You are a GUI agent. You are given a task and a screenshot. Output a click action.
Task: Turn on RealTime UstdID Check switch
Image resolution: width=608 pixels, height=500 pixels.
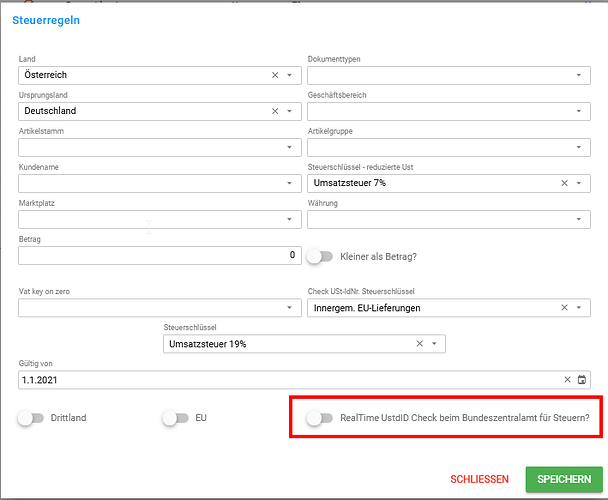click(320, 418)
